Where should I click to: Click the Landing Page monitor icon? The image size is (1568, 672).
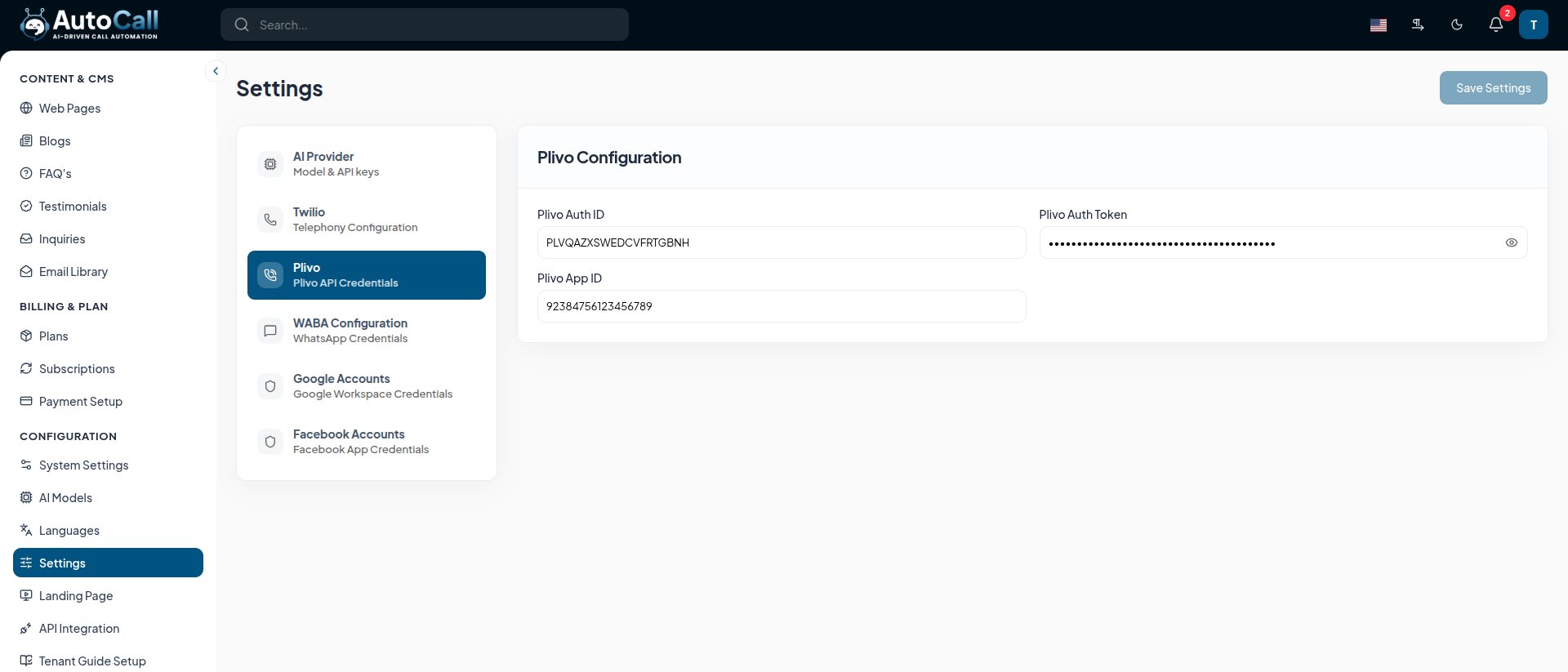pyautogui.click(x=26, y=595)
